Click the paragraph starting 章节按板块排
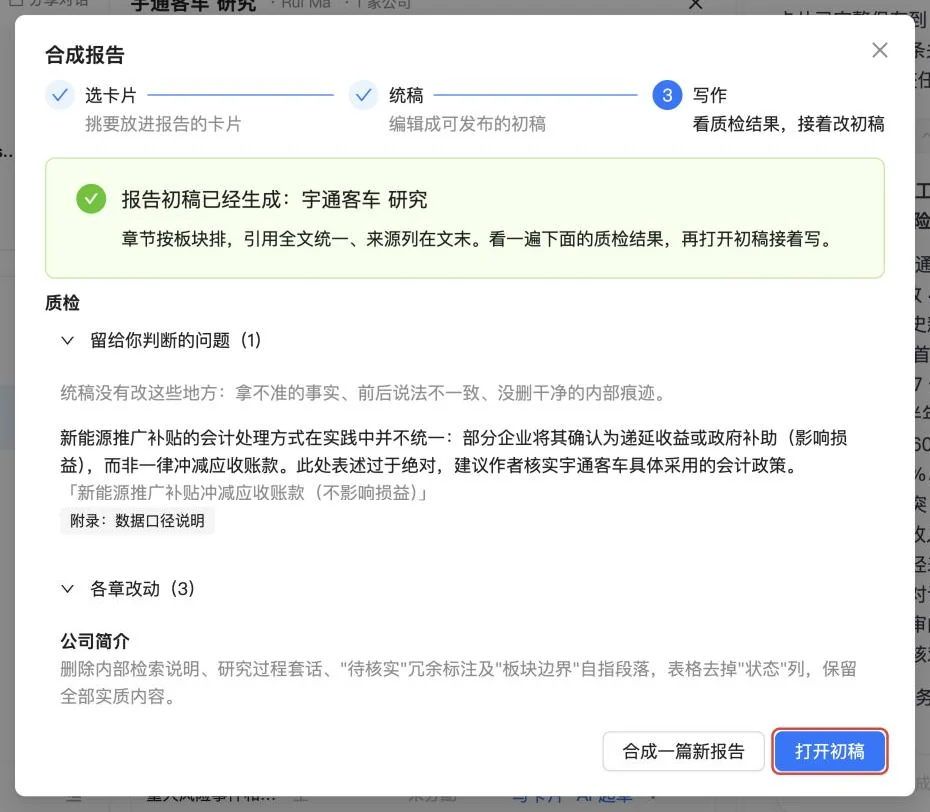 [x=477, y=239]
